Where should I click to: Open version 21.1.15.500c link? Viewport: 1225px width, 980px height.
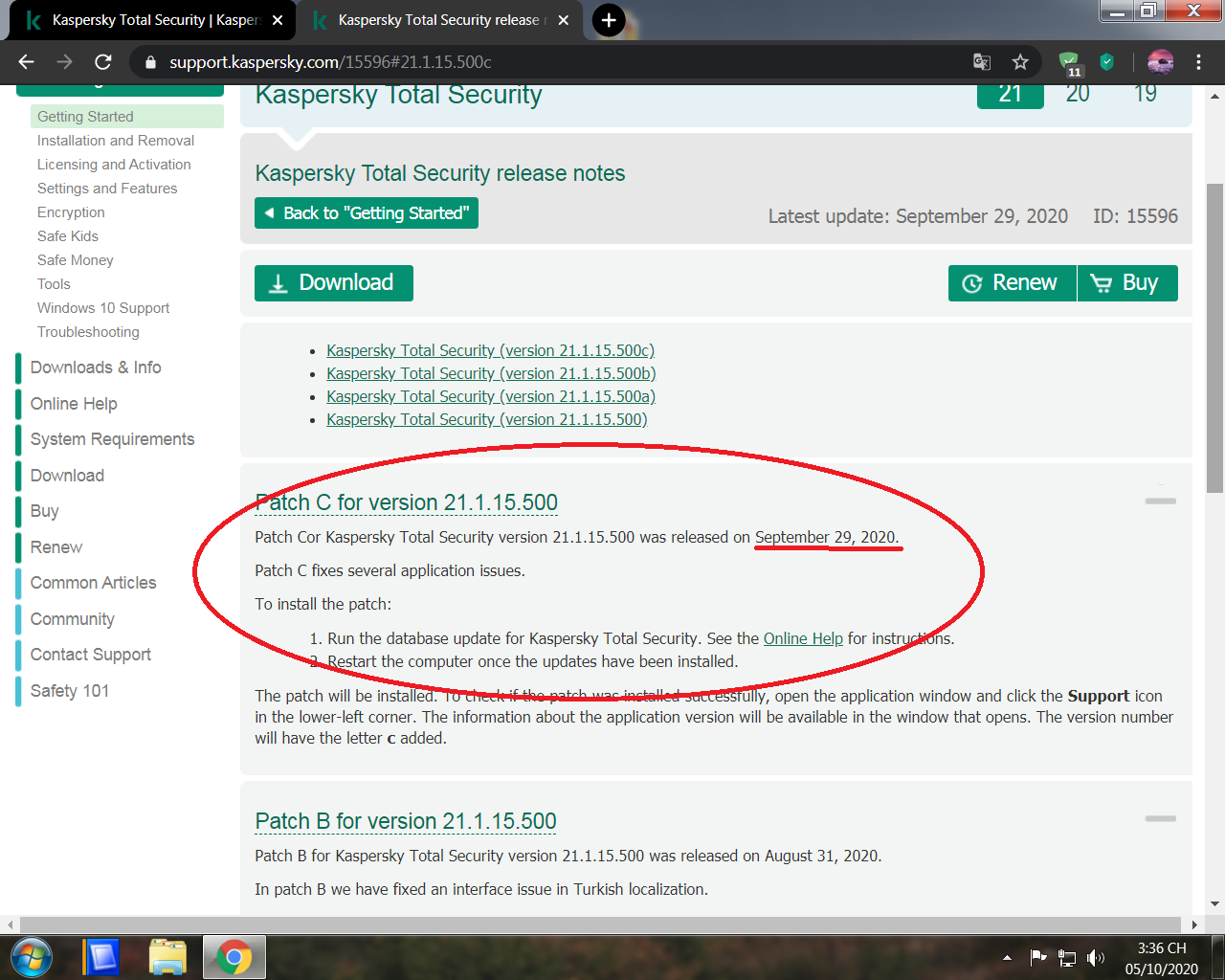pyautogui.click(x=491, y=350)
